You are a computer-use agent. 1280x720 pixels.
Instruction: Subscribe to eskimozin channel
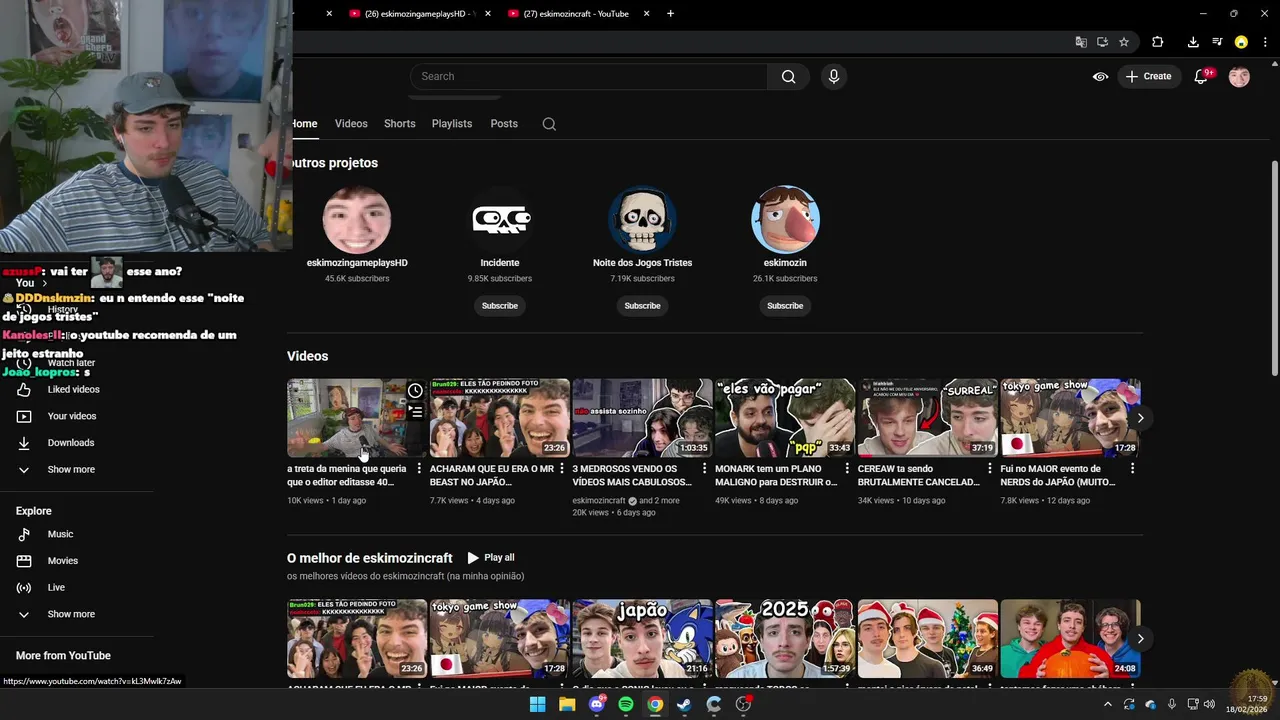tap(785, 306)
